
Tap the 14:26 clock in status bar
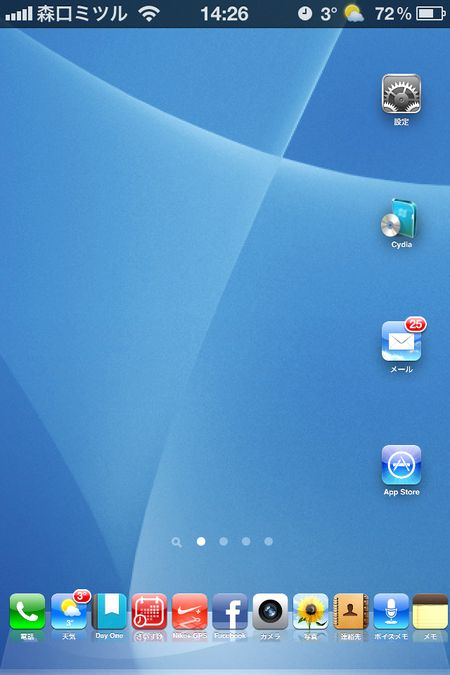[x=224, y=14]
